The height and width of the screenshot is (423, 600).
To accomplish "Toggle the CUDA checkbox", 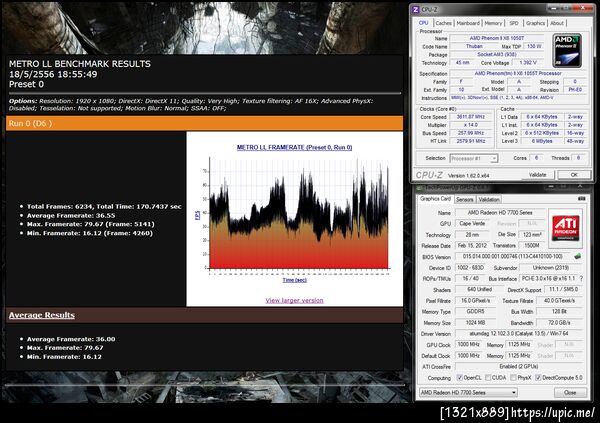I will pyautogui.click(x=488, y=378).
